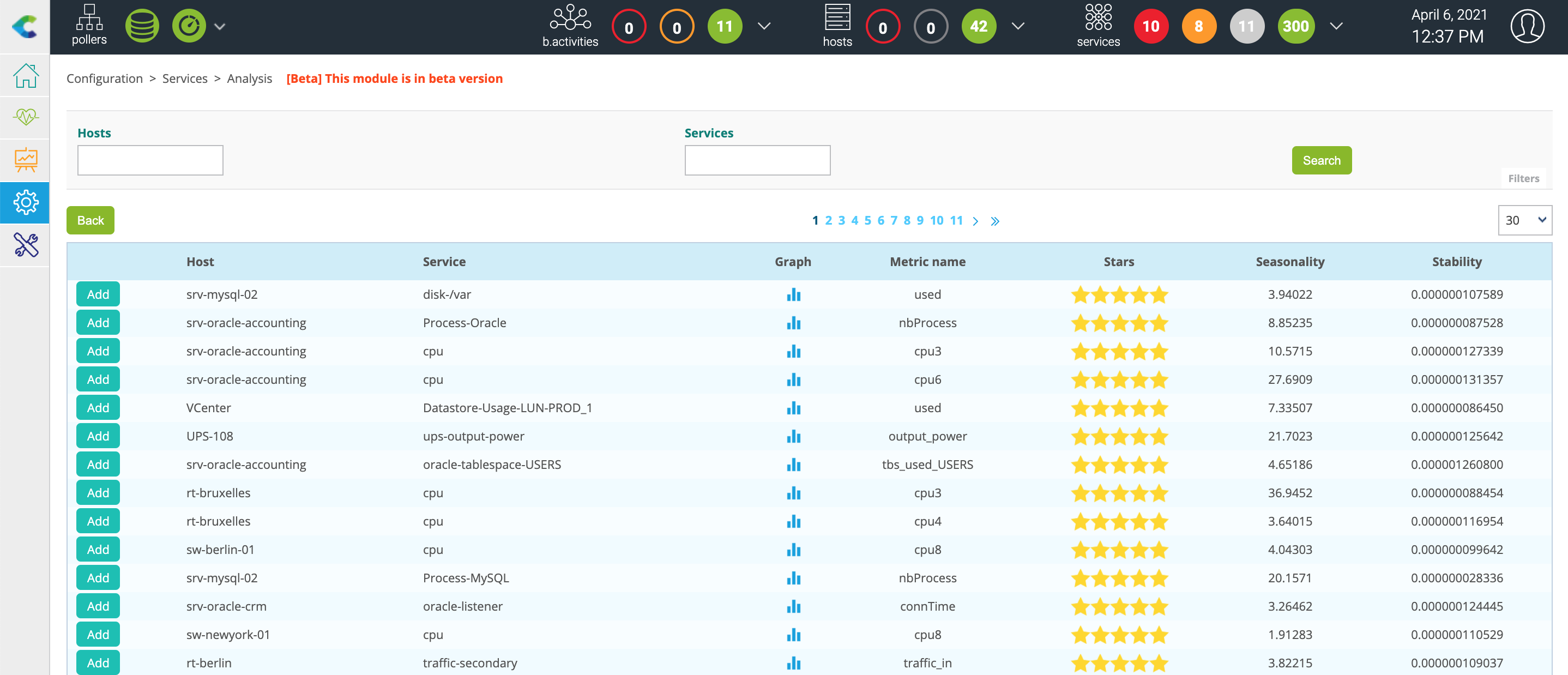Click the Back button
The height and width of the screenshot is (675, 1568).
point(90,220)
